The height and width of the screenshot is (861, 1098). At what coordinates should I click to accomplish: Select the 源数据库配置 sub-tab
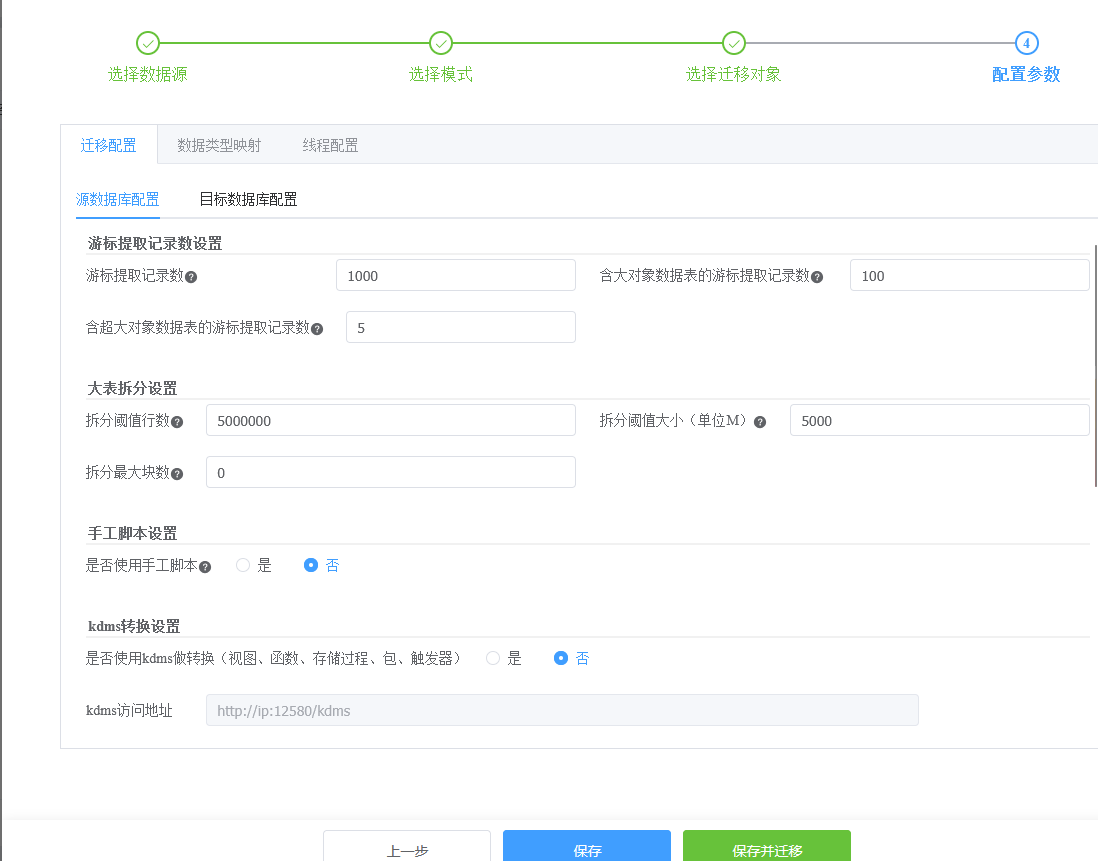[x=118, y=200]
